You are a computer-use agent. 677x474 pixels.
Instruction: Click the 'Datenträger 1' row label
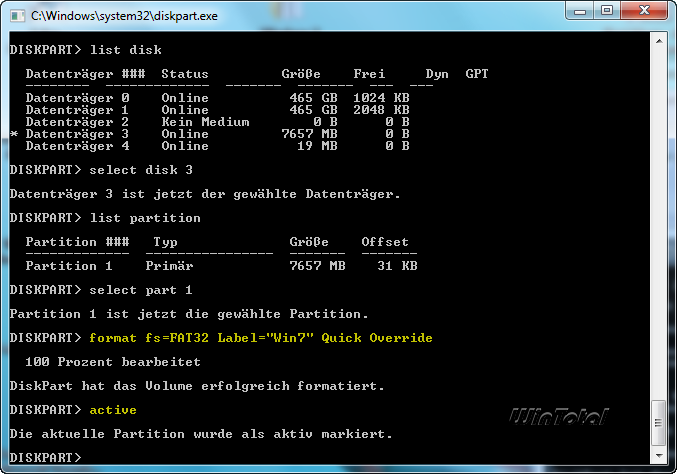pyautogui.click(x=77, y=110)
